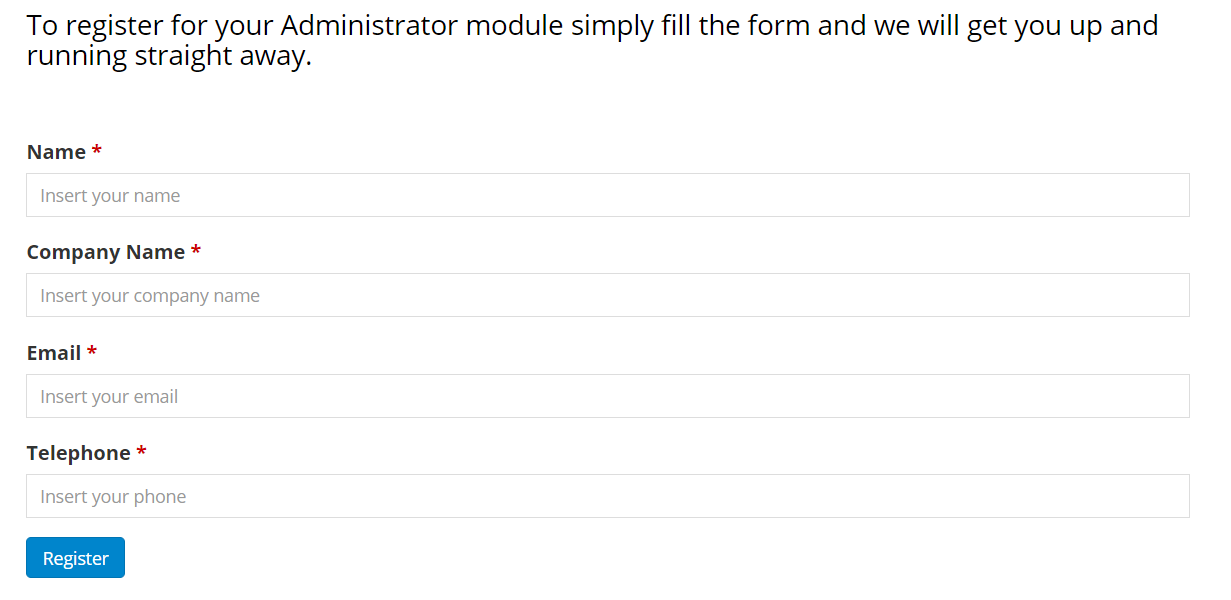Click the Email field label

click(54, 353)
